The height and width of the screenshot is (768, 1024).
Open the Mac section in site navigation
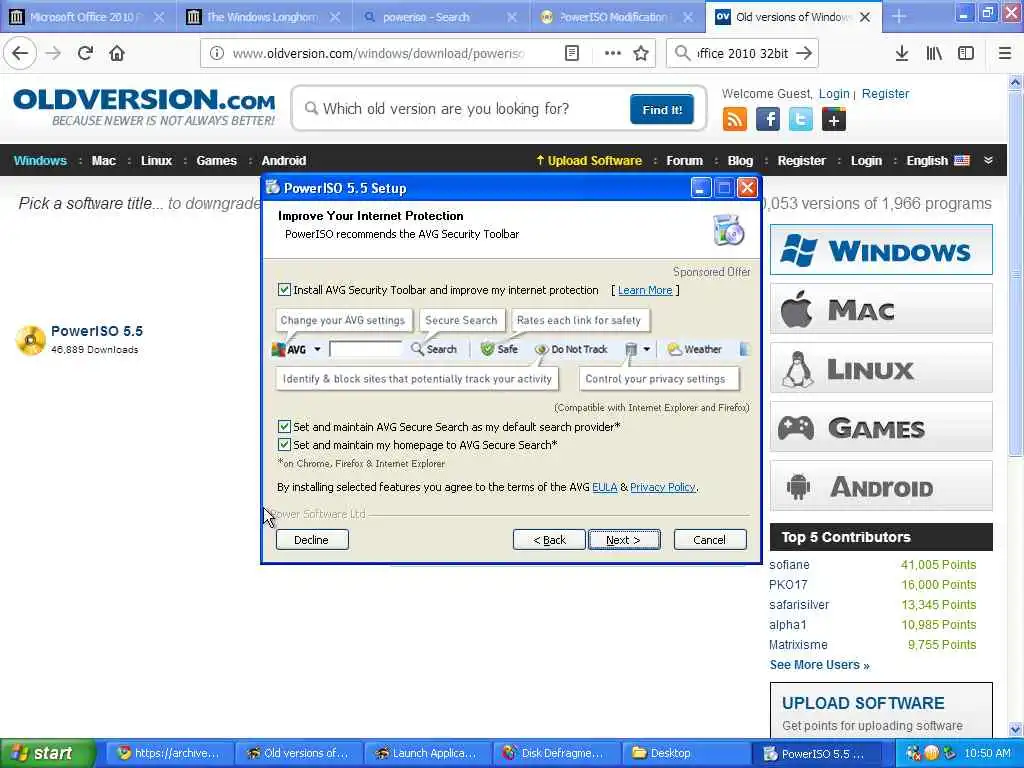point(104,161)
